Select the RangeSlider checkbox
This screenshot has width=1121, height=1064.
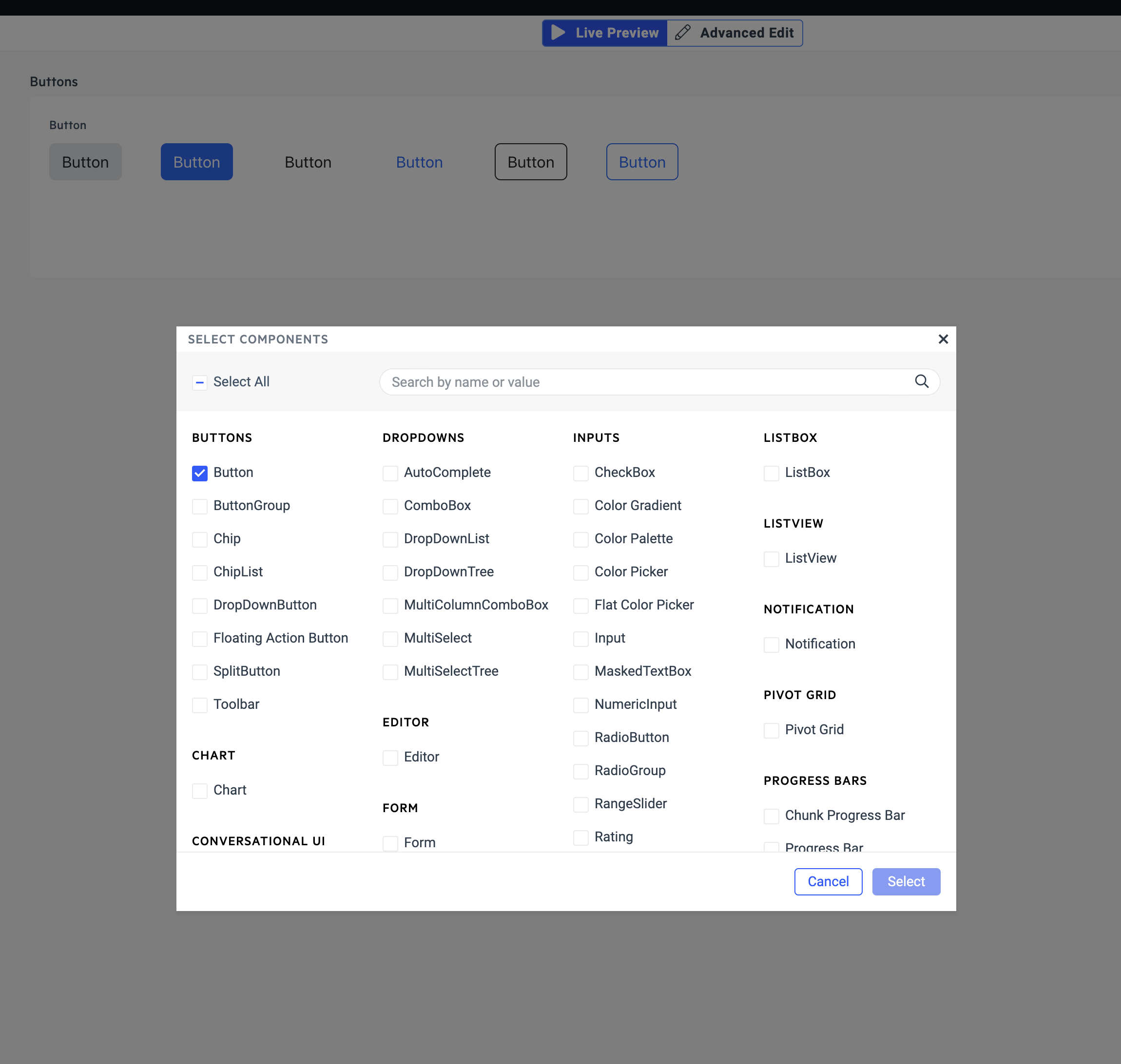[x=580, y=804]
